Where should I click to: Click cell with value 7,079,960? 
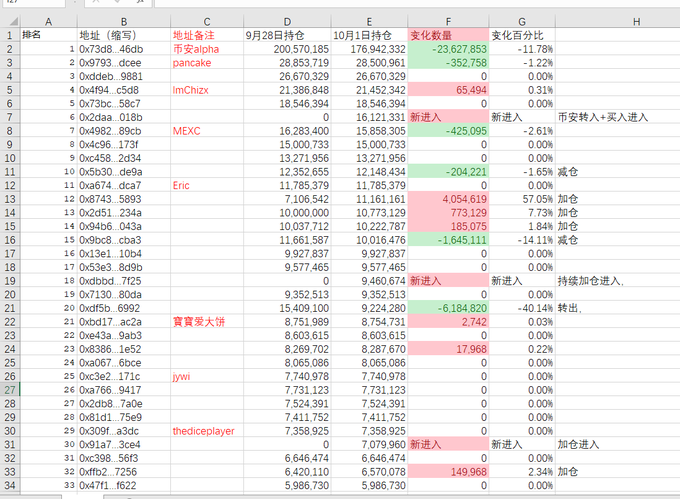369,444
